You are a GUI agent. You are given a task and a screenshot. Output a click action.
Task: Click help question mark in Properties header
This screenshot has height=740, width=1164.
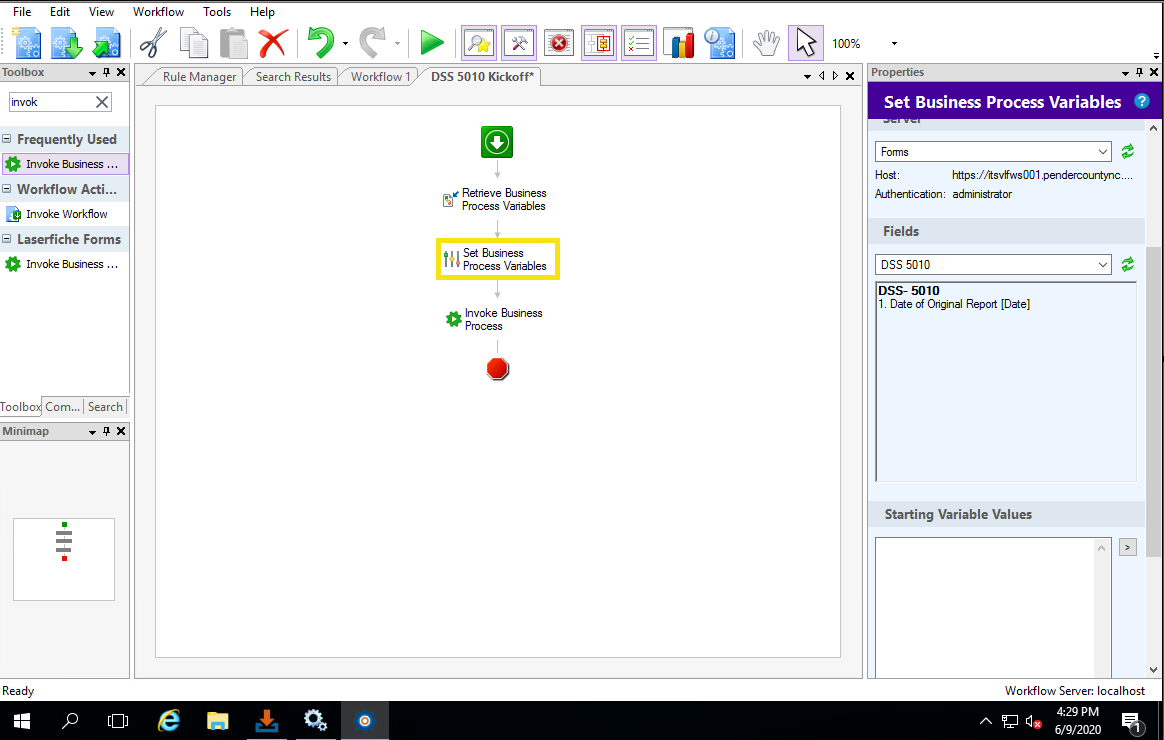point(1141,101)
